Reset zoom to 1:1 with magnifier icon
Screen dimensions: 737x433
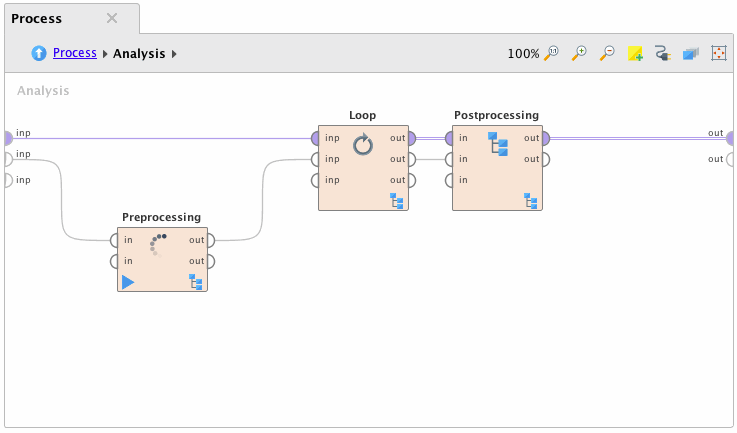(x=551, y=54)
